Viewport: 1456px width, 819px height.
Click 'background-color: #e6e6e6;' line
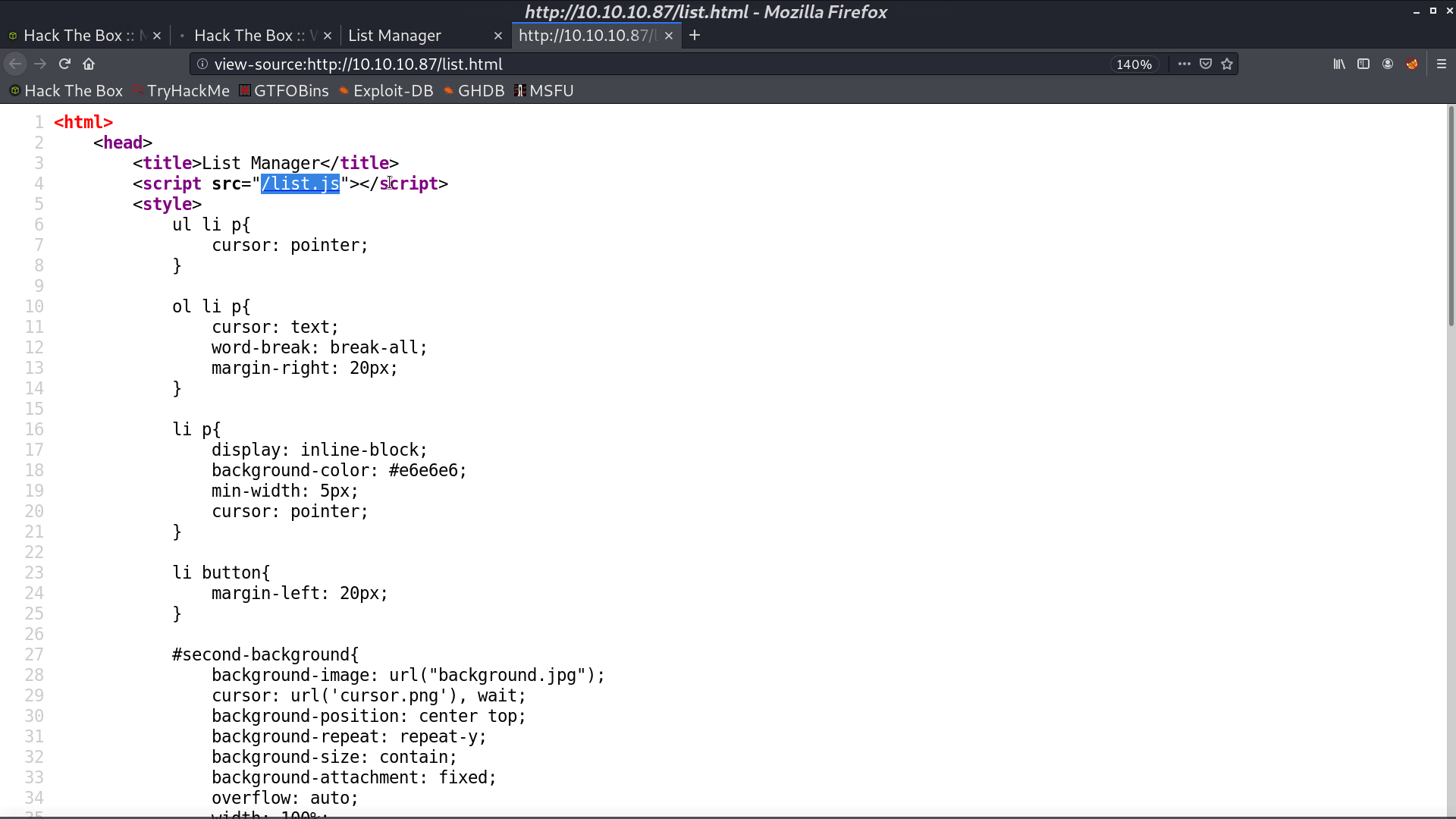(339, 470)
